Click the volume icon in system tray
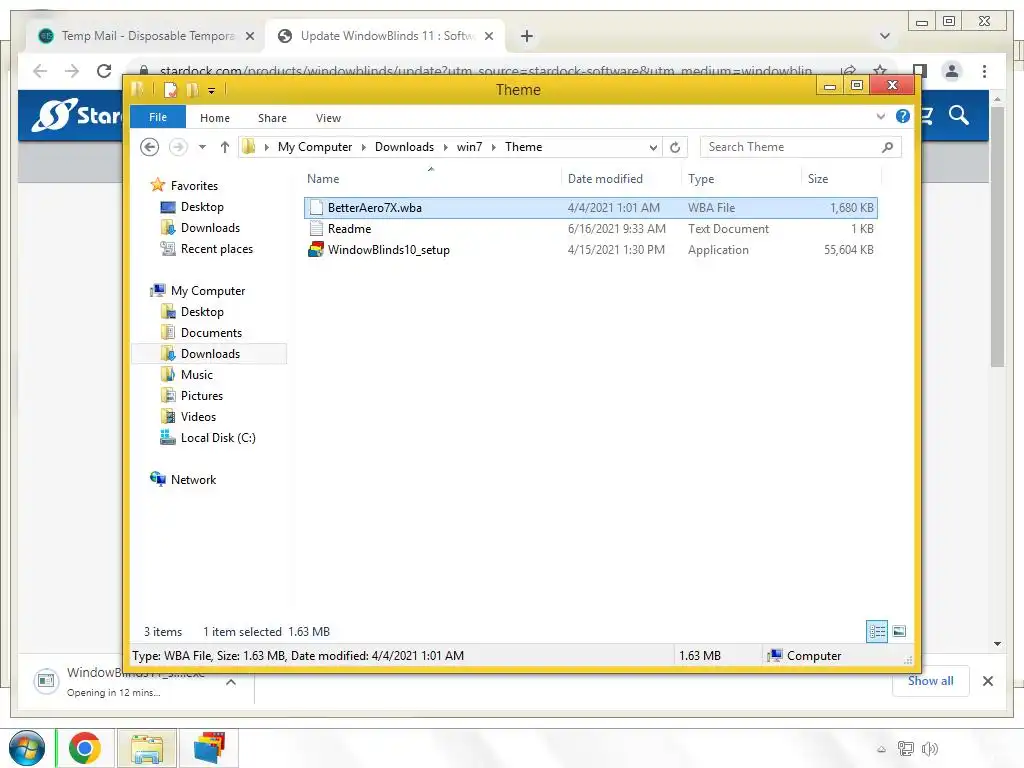Screen dimensions: 1024x768 [929, 748]
